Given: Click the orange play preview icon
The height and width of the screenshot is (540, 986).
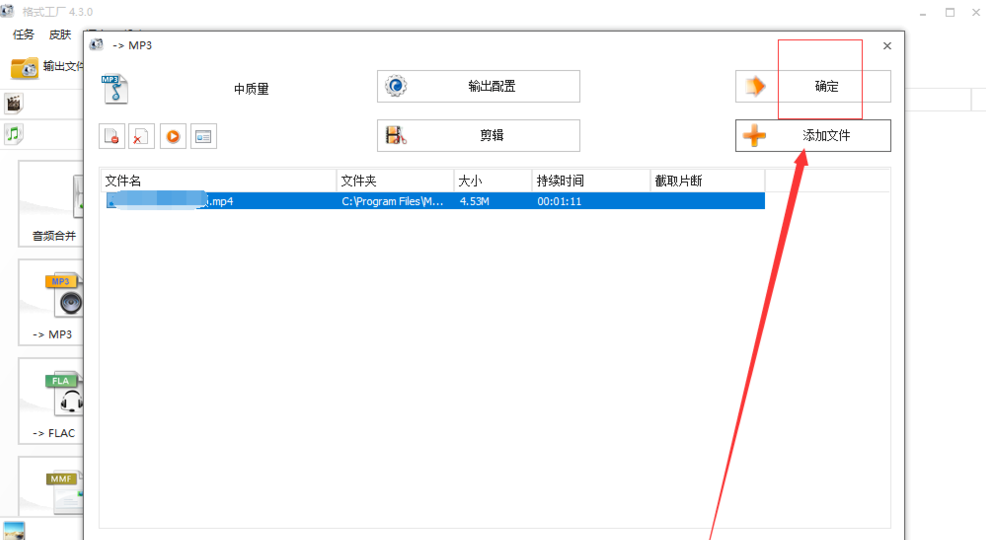Looking at the screenshot, I should click(173, 136).
